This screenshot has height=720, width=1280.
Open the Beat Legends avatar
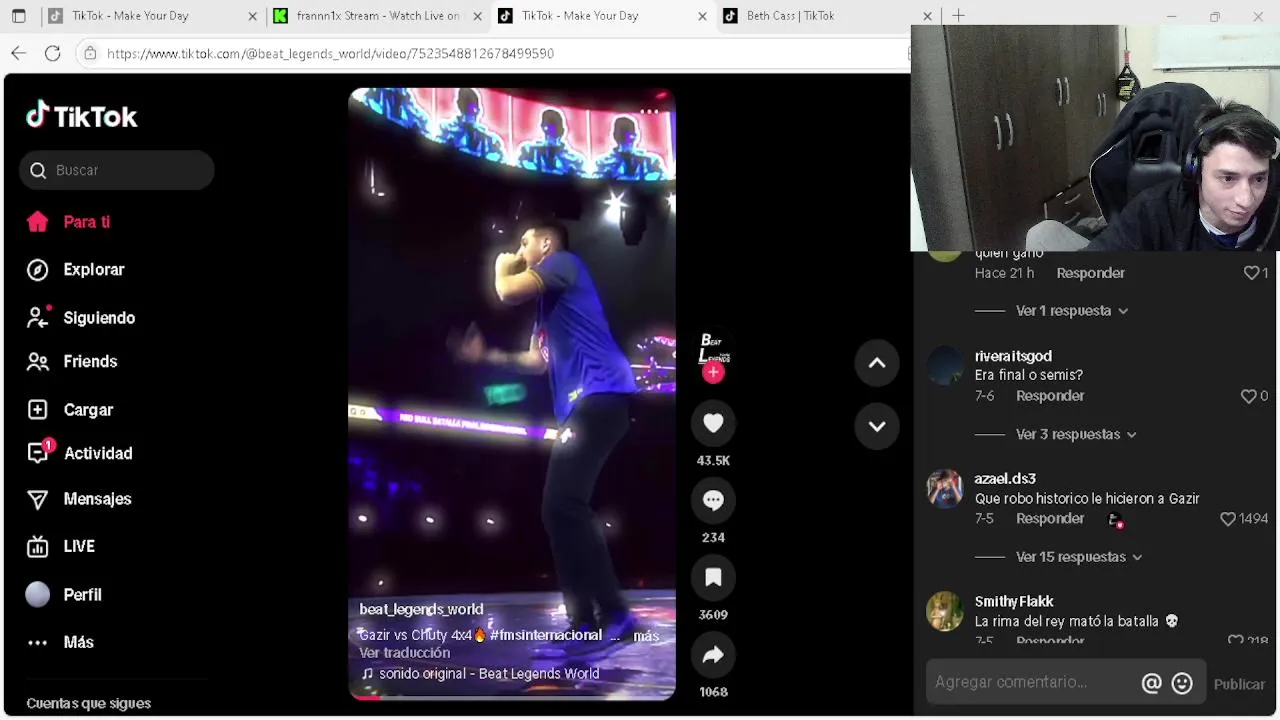point(713,348)
